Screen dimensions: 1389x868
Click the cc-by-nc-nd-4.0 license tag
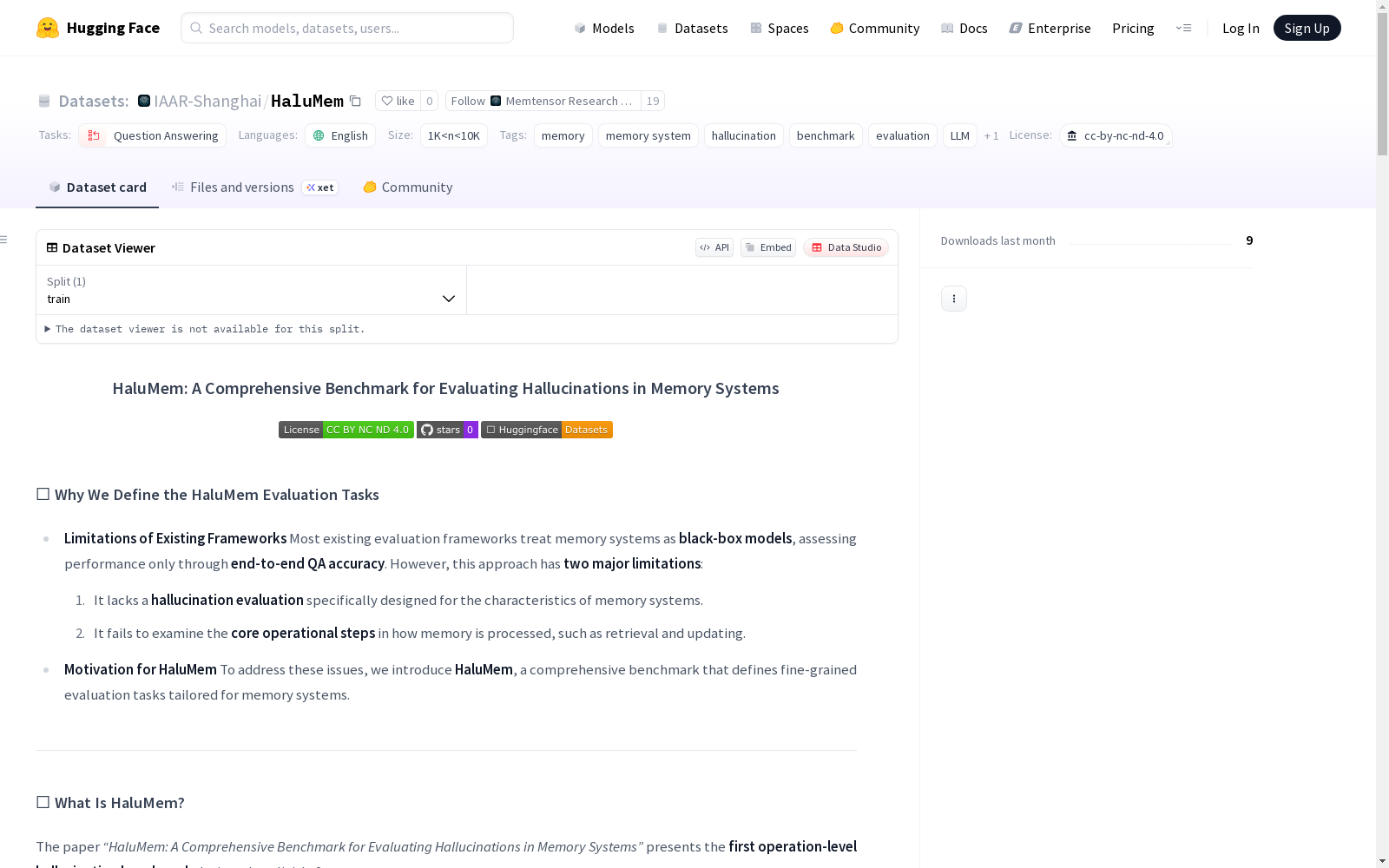[x=1116, y=135]
